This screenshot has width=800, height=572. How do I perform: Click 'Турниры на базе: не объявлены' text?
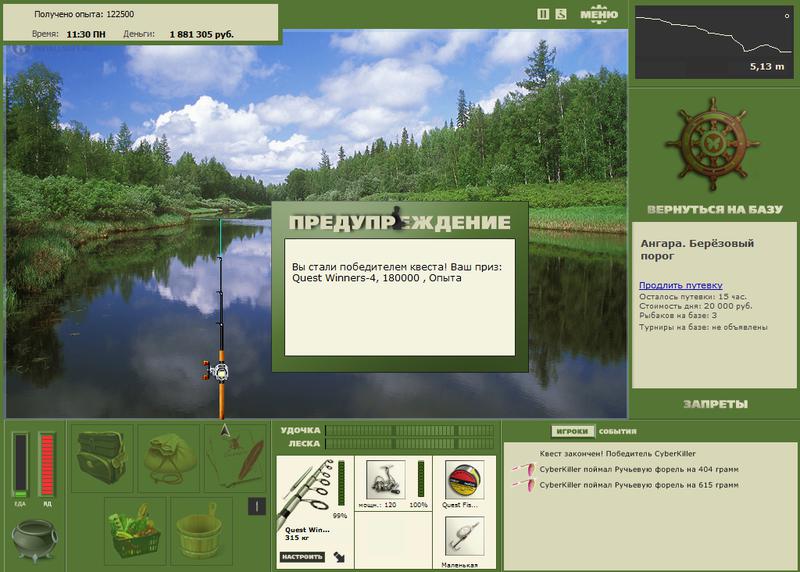703,327
